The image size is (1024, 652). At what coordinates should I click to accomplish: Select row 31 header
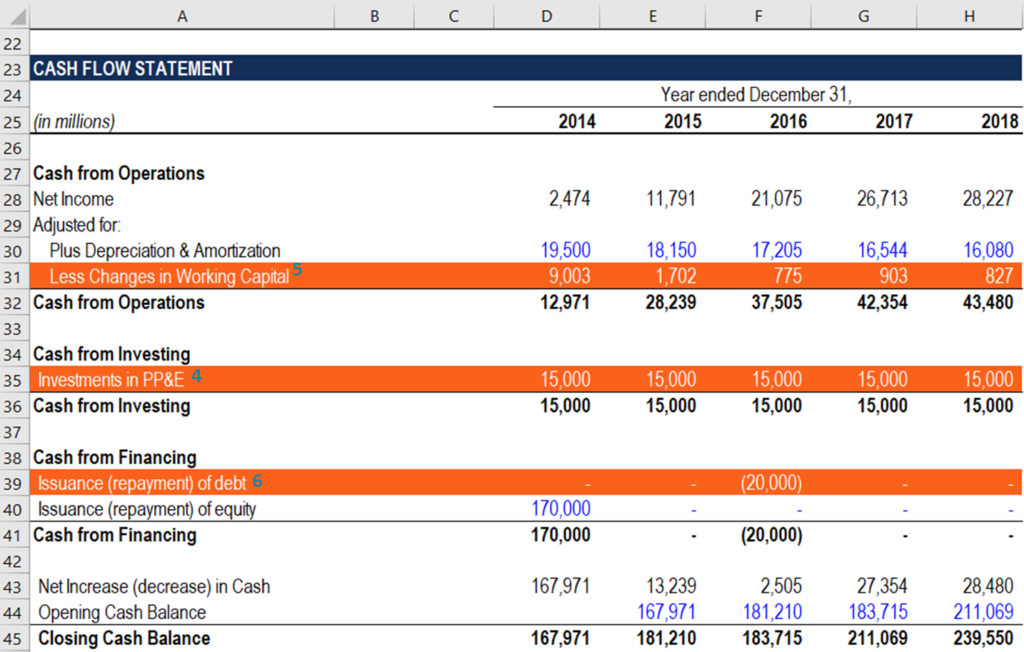coord(14,276)
